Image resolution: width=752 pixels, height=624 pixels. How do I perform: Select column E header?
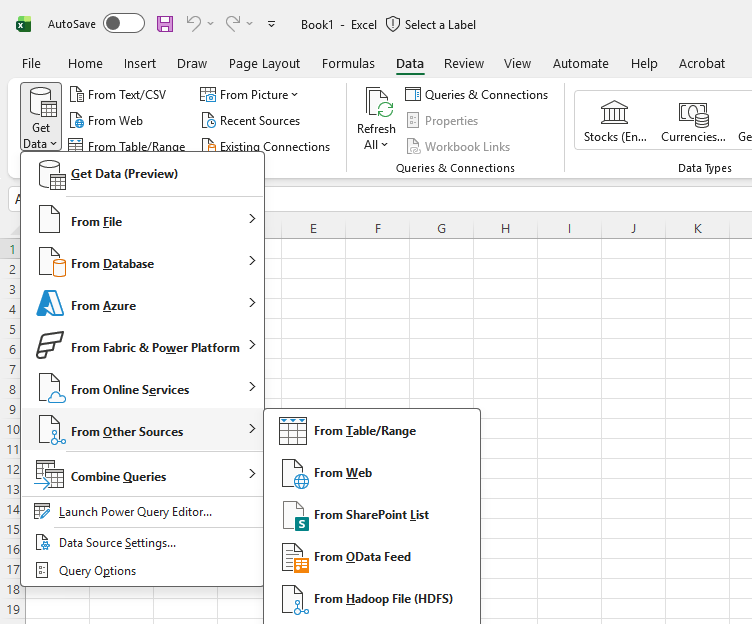tap(313, 228)
